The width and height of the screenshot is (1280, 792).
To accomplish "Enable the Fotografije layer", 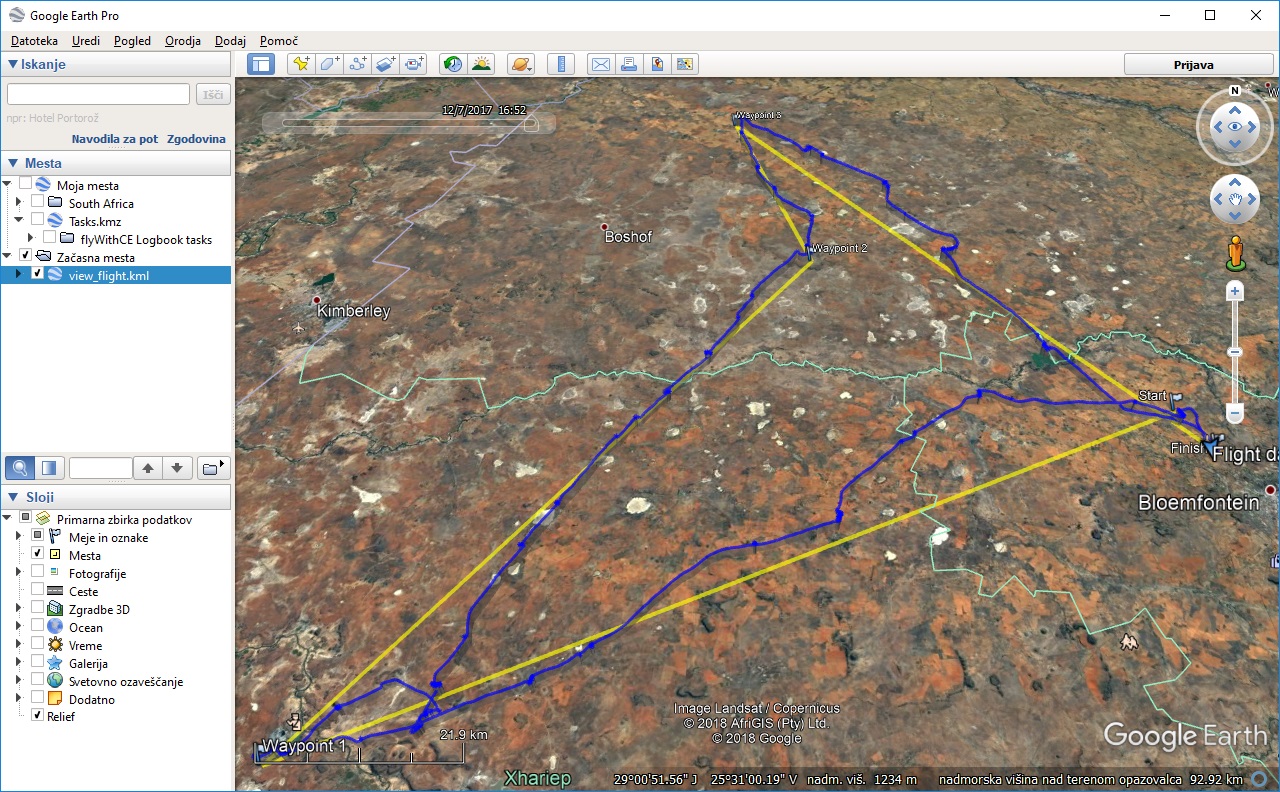I will click(37, 573).
